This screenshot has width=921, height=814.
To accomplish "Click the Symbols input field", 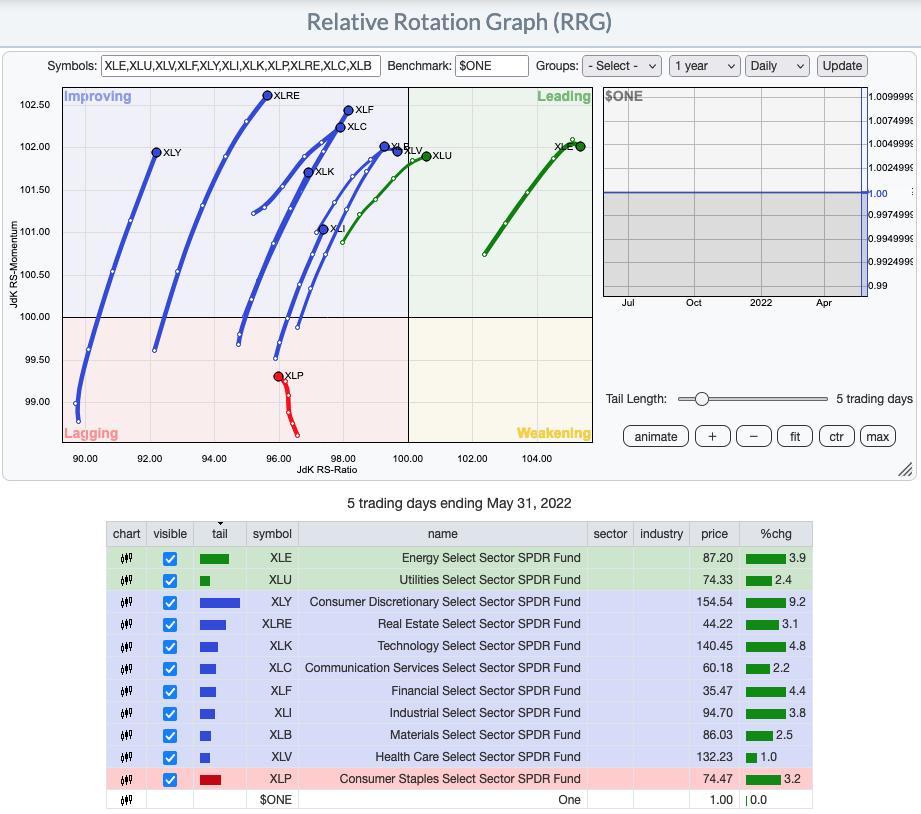I will (x=241, y=66).
